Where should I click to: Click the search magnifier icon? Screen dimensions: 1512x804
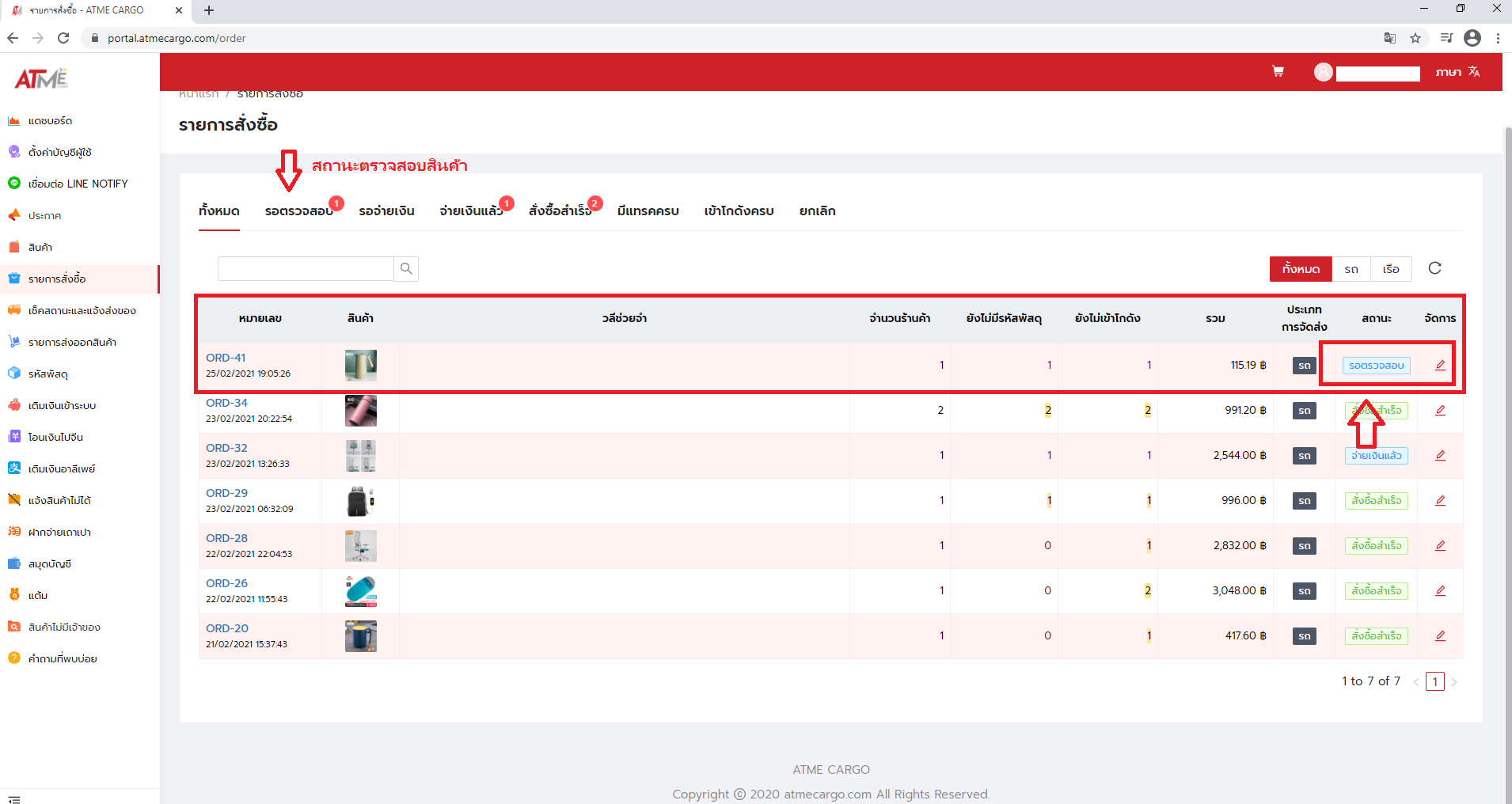tap(406, 269)
